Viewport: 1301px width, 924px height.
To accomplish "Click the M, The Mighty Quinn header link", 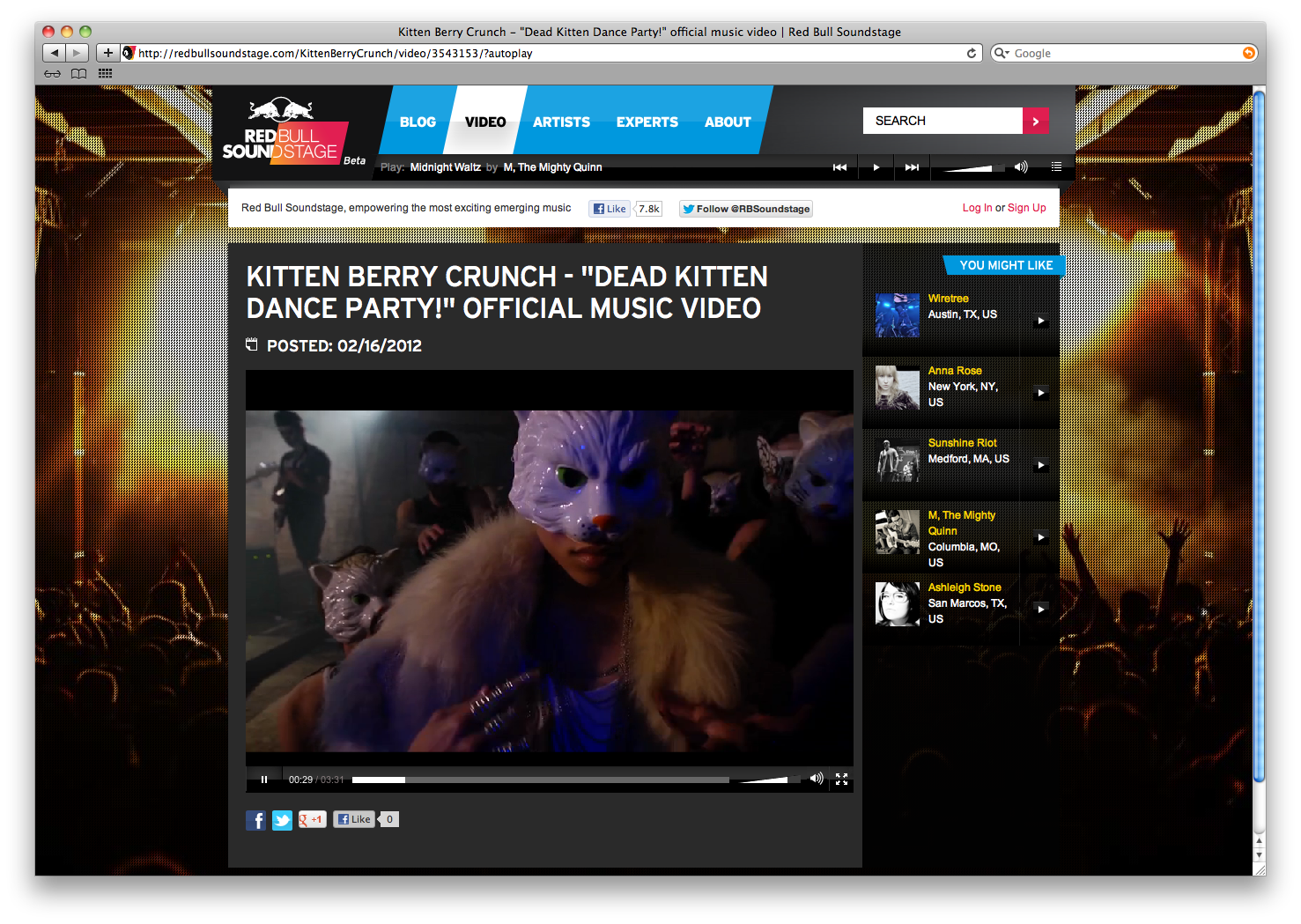I will [553, 167].
